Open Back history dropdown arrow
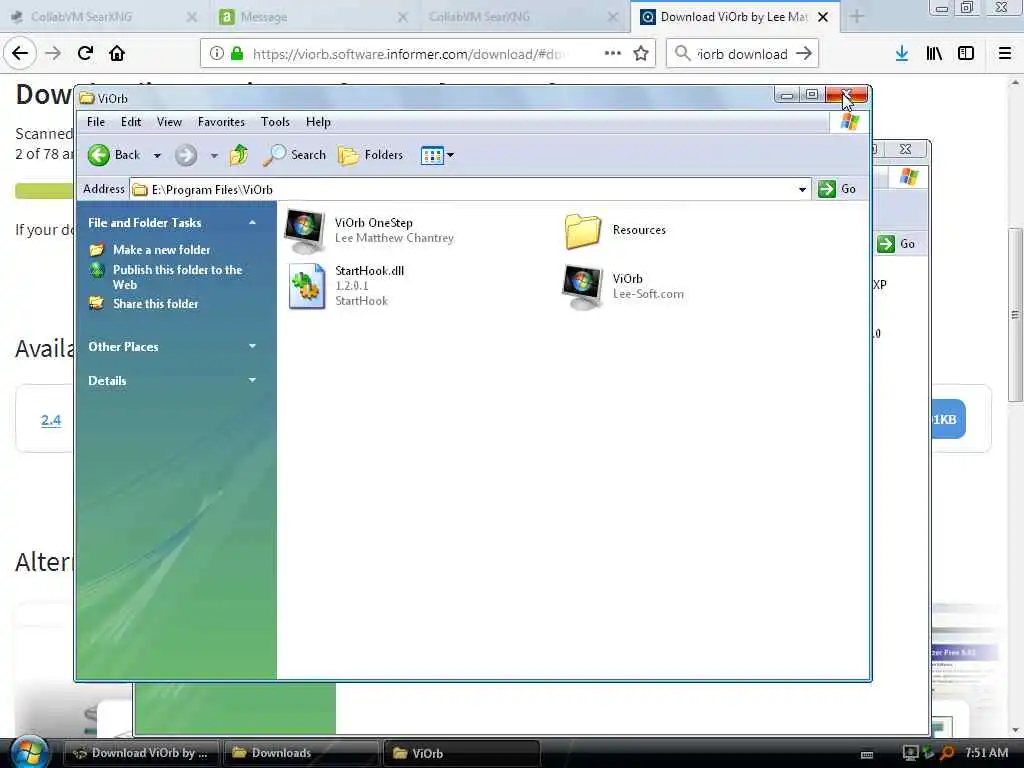Screen dimensions: 1024x768 (157, 155)
